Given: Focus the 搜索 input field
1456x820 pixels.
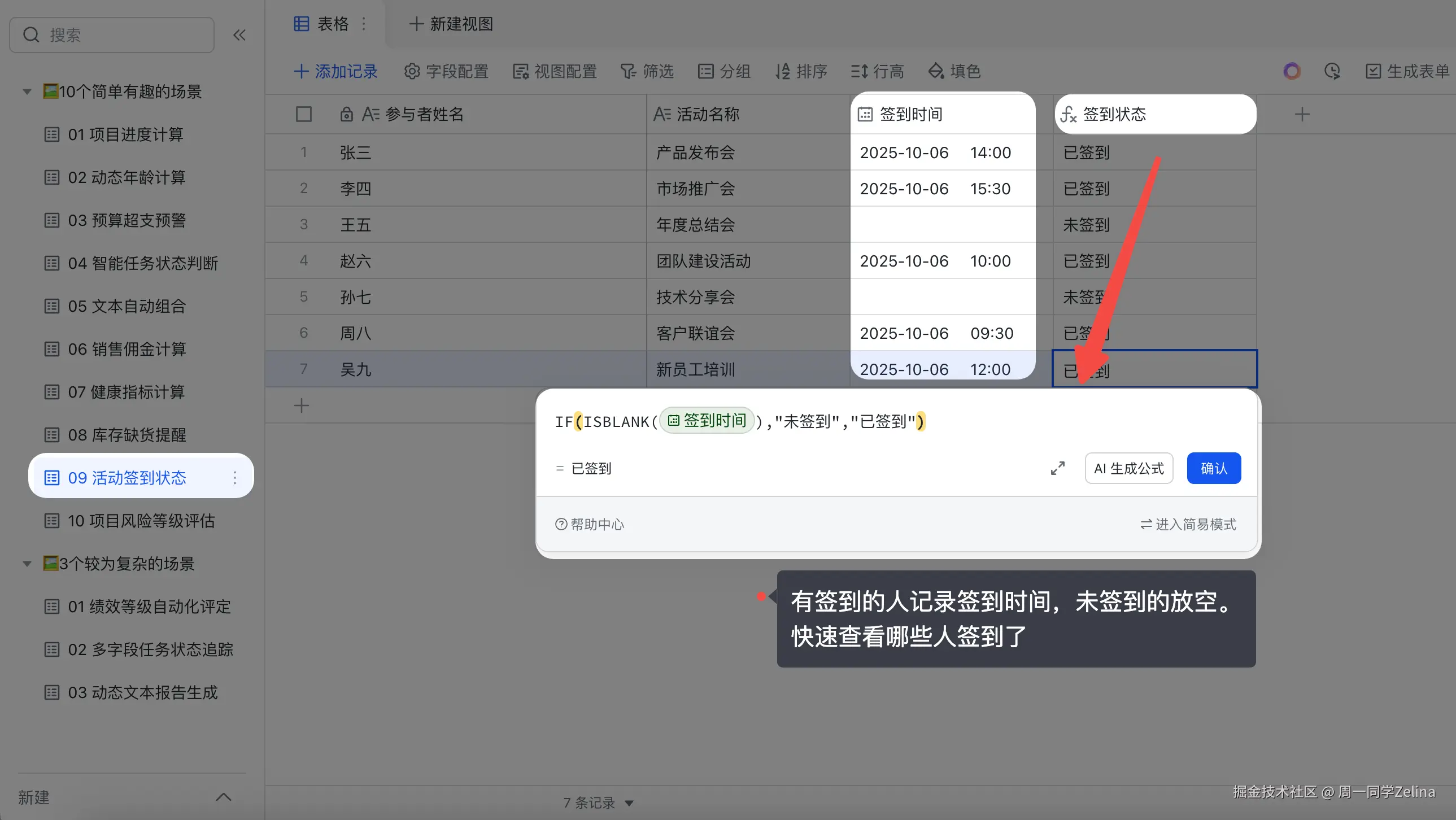Looking at the screenshot, I should tap(112, 35).
